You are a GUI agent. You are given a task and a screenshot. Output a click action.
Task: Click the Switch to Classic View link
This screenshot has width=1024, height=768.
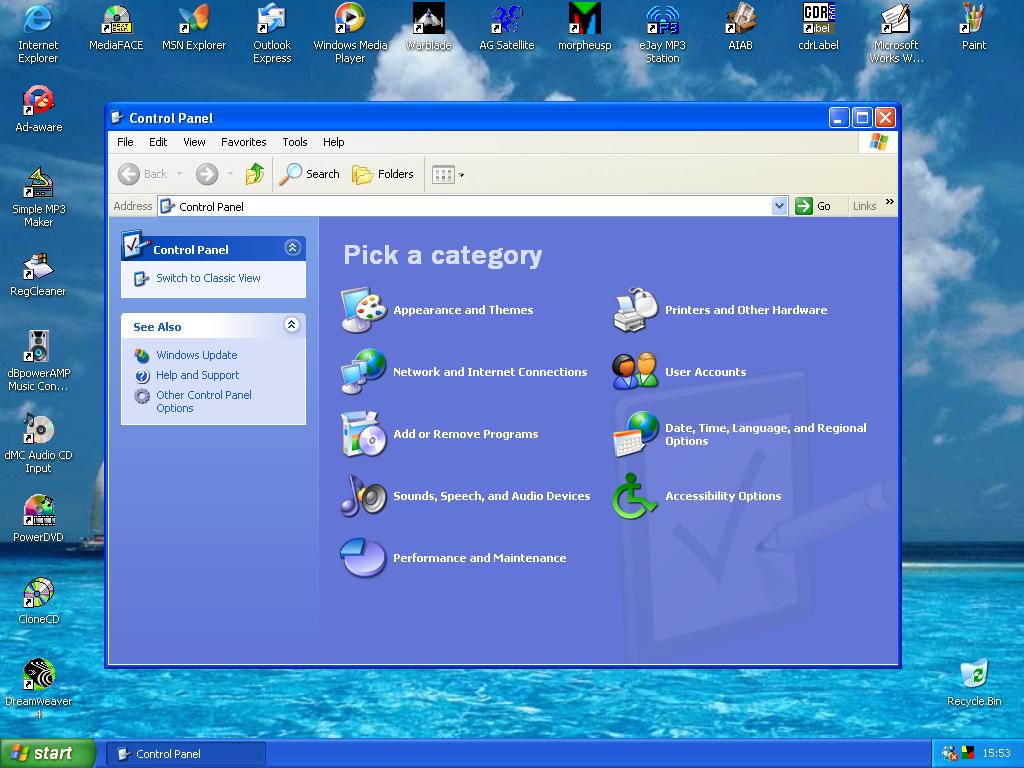pos(208,278)
